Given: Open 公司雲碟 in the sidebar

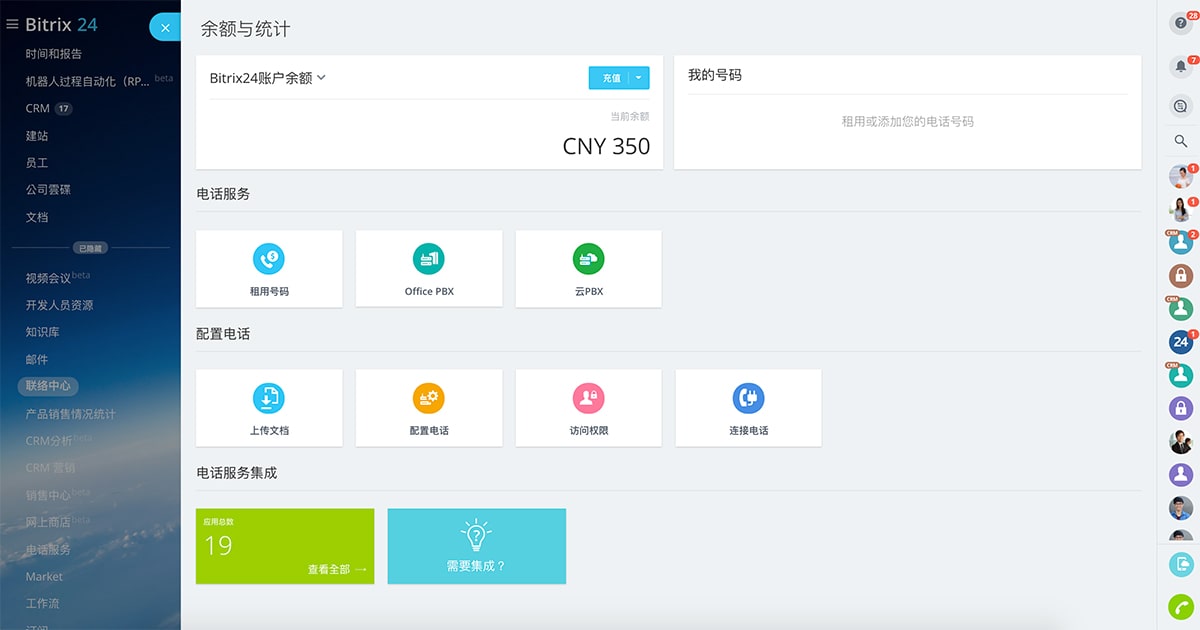Looking at the screenshot, I should [48, 189].
